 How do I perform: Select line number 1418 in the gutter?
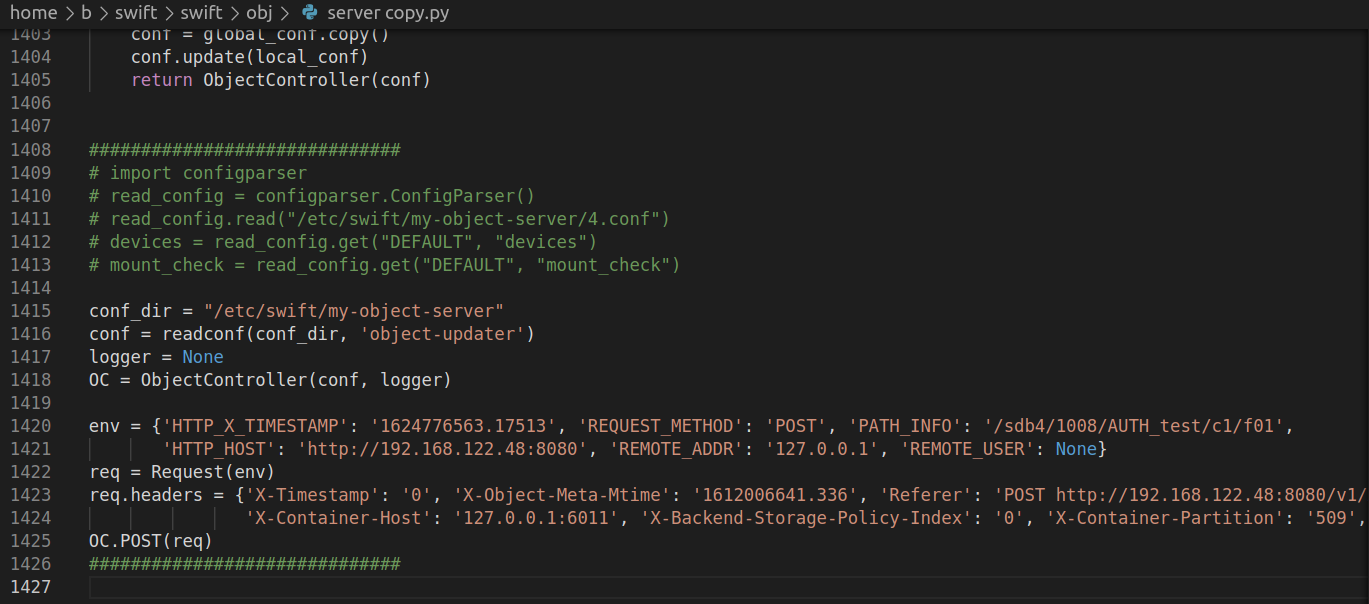point(30,380)
